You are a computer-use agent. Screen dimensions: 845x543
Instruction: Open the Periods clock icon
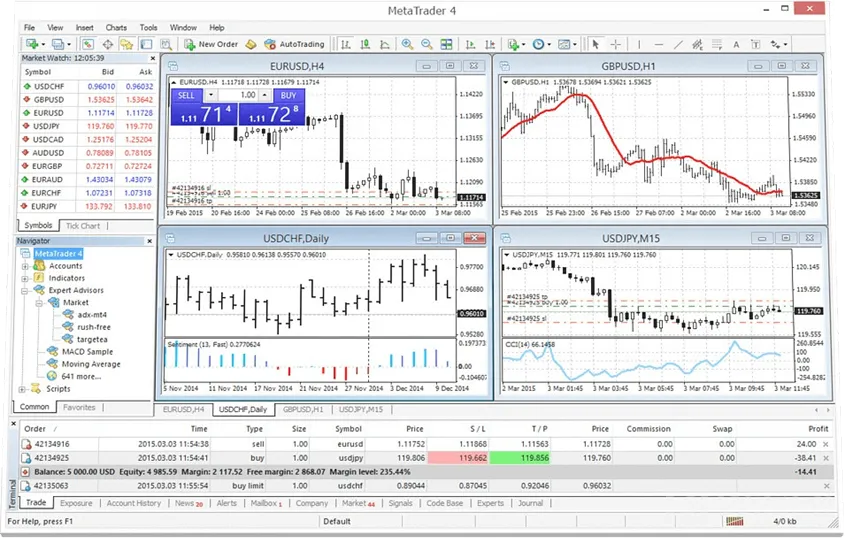(x=538, y=44)
